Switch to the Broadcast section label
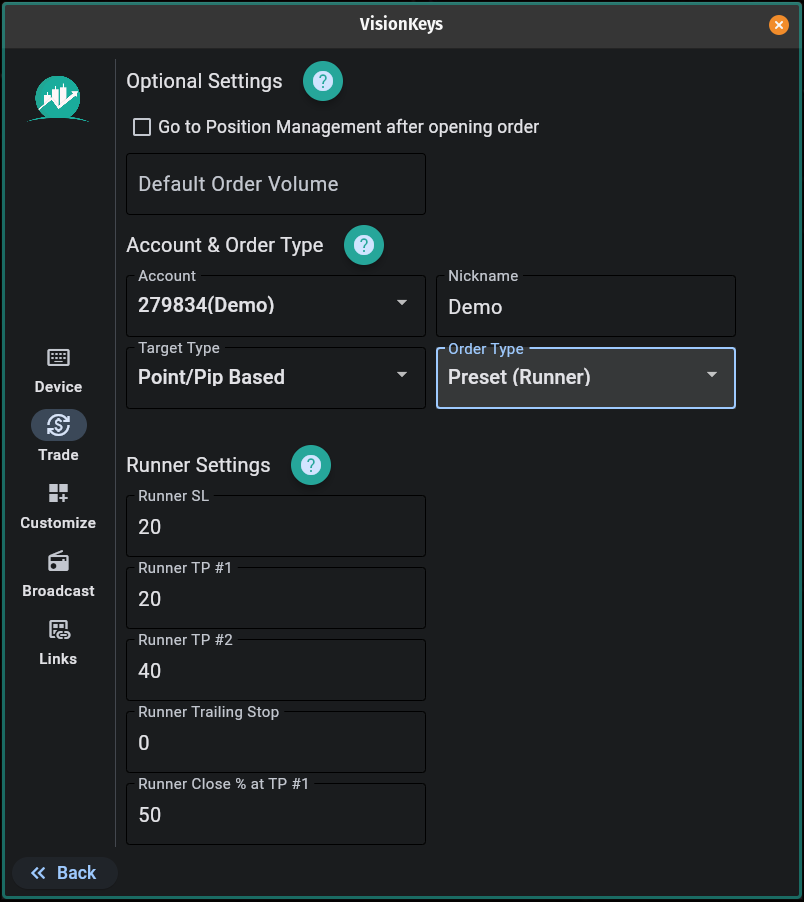This screenshot has width=804, height=902. click(58, 591)
